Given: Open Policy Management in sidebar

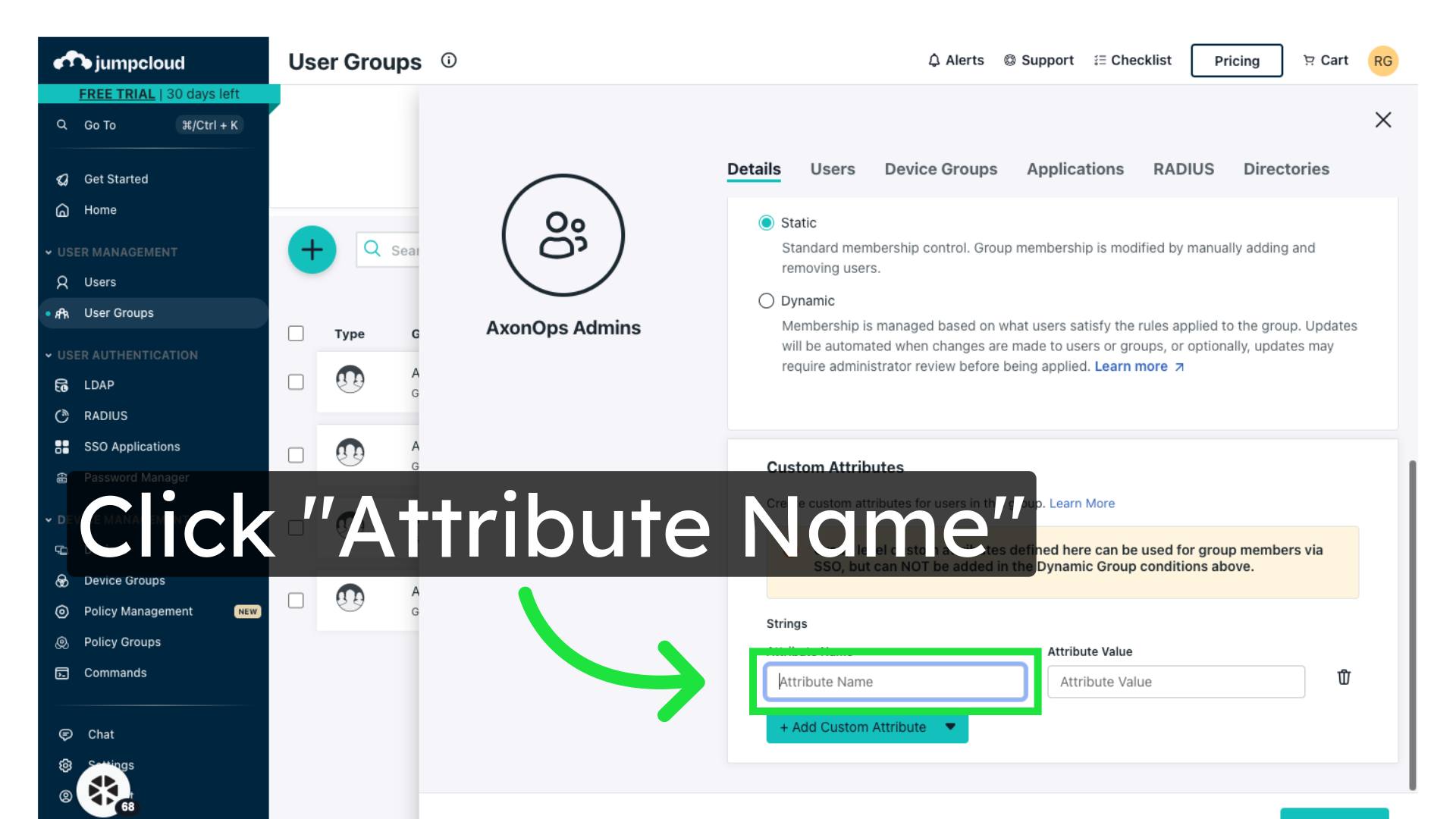Looking at the screenshot, I should [x=138, y=611].
